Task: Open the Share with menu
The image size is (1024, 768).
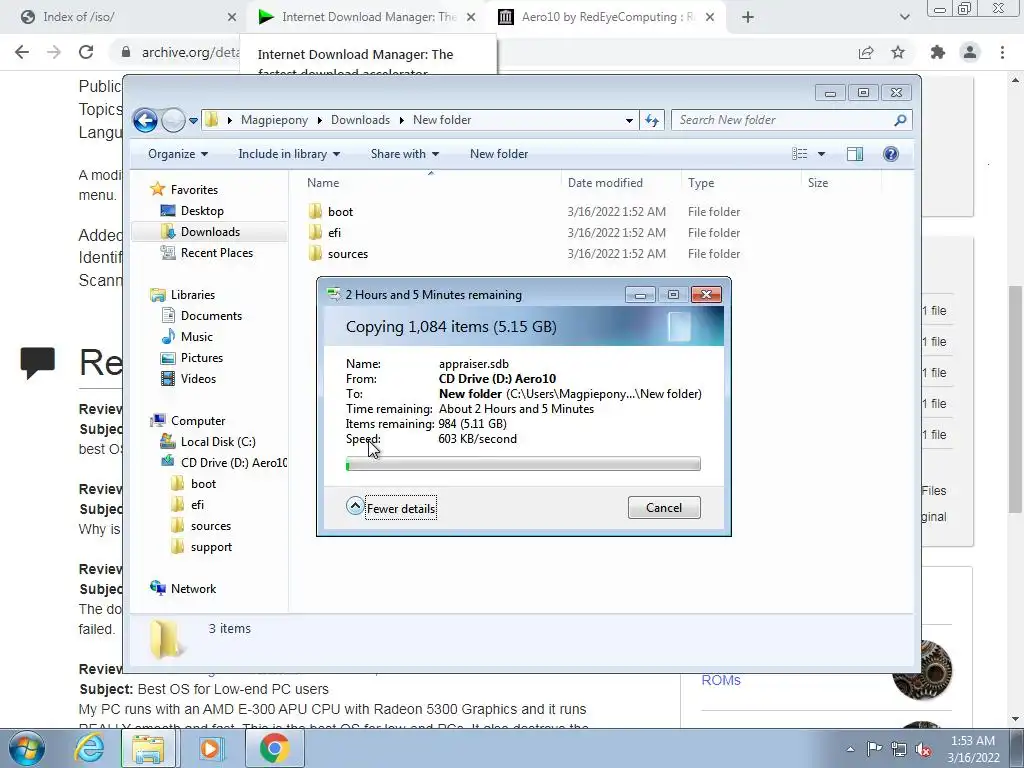Action: [x=404, y=154]
